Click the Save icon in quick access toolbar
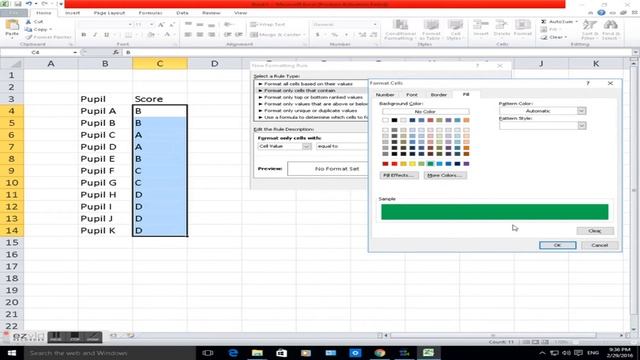The width and height of the screenshot is (640, 360). 18,4
